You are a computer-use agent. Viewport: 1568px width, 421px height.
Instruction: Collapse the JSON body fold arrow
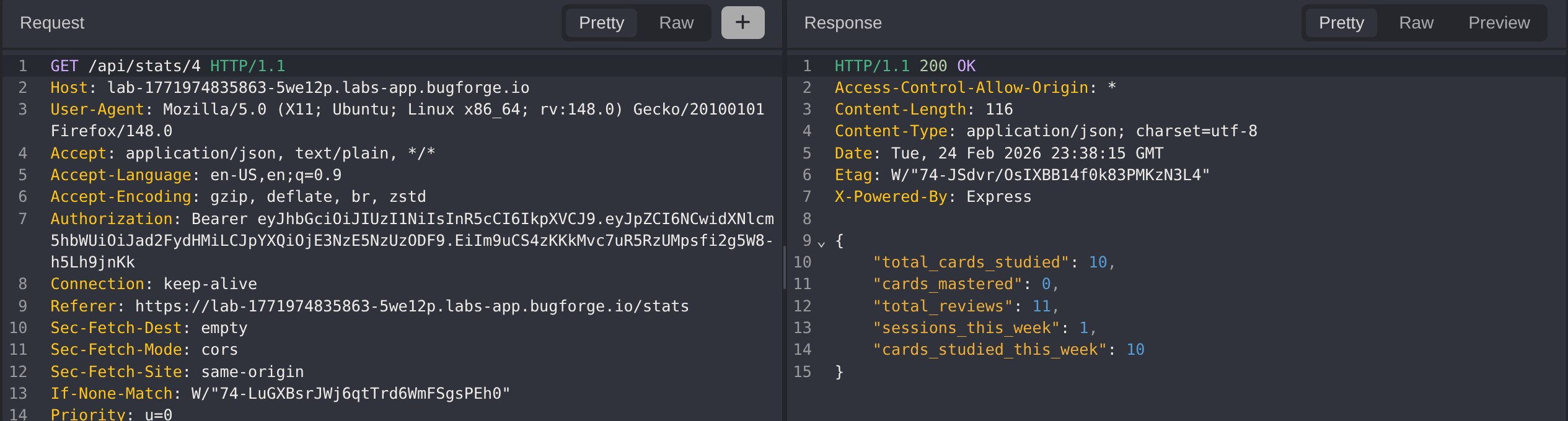tap(821, 243)
